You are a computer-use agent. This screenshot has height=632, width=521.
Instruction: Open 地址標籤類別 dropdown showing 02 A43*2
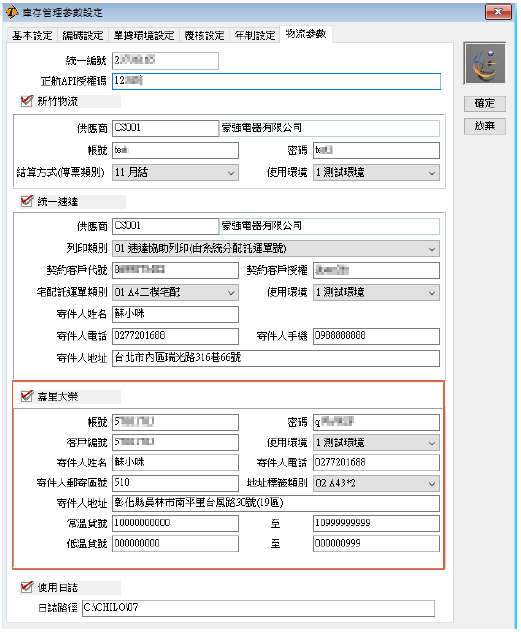click(376, 483)
